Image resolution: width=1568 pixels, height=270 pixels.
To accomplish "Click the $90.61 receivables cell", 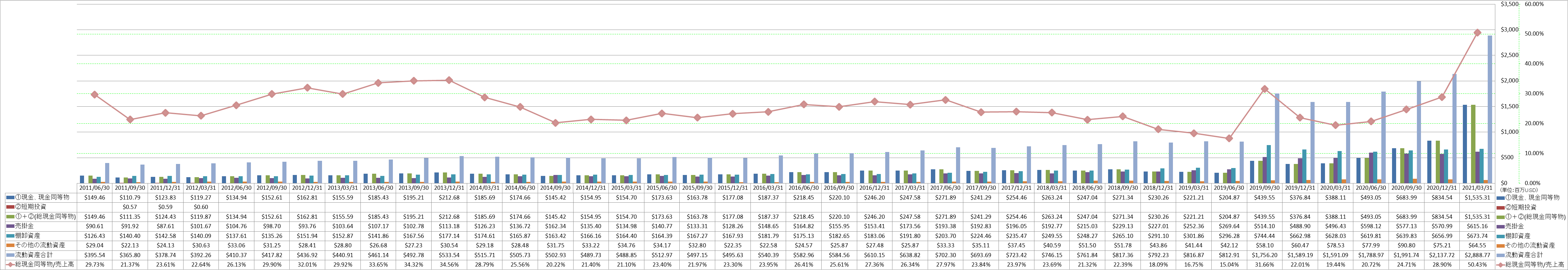I will (94, 226).
